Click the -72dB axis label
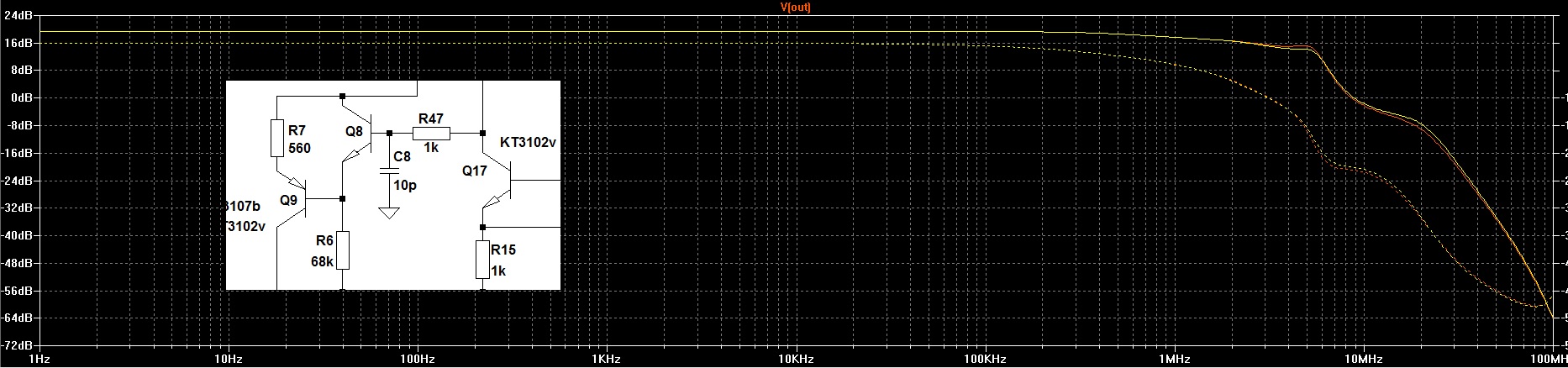1568x368 pixels. tap(18, 345)
